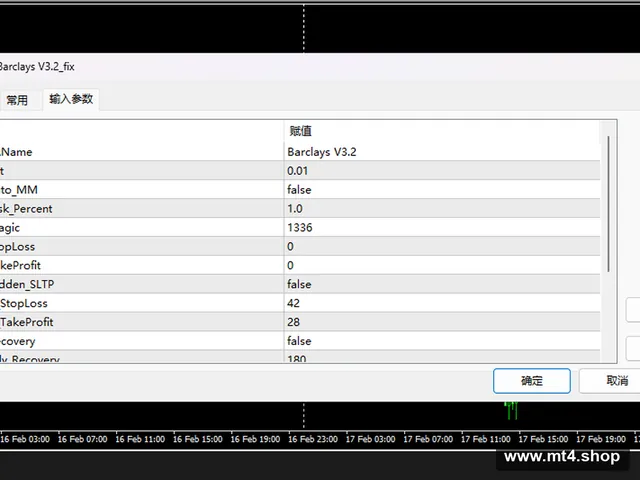Select the 输入参数 tab
Screen dimensions: 640x480
[x=71, y=99]
